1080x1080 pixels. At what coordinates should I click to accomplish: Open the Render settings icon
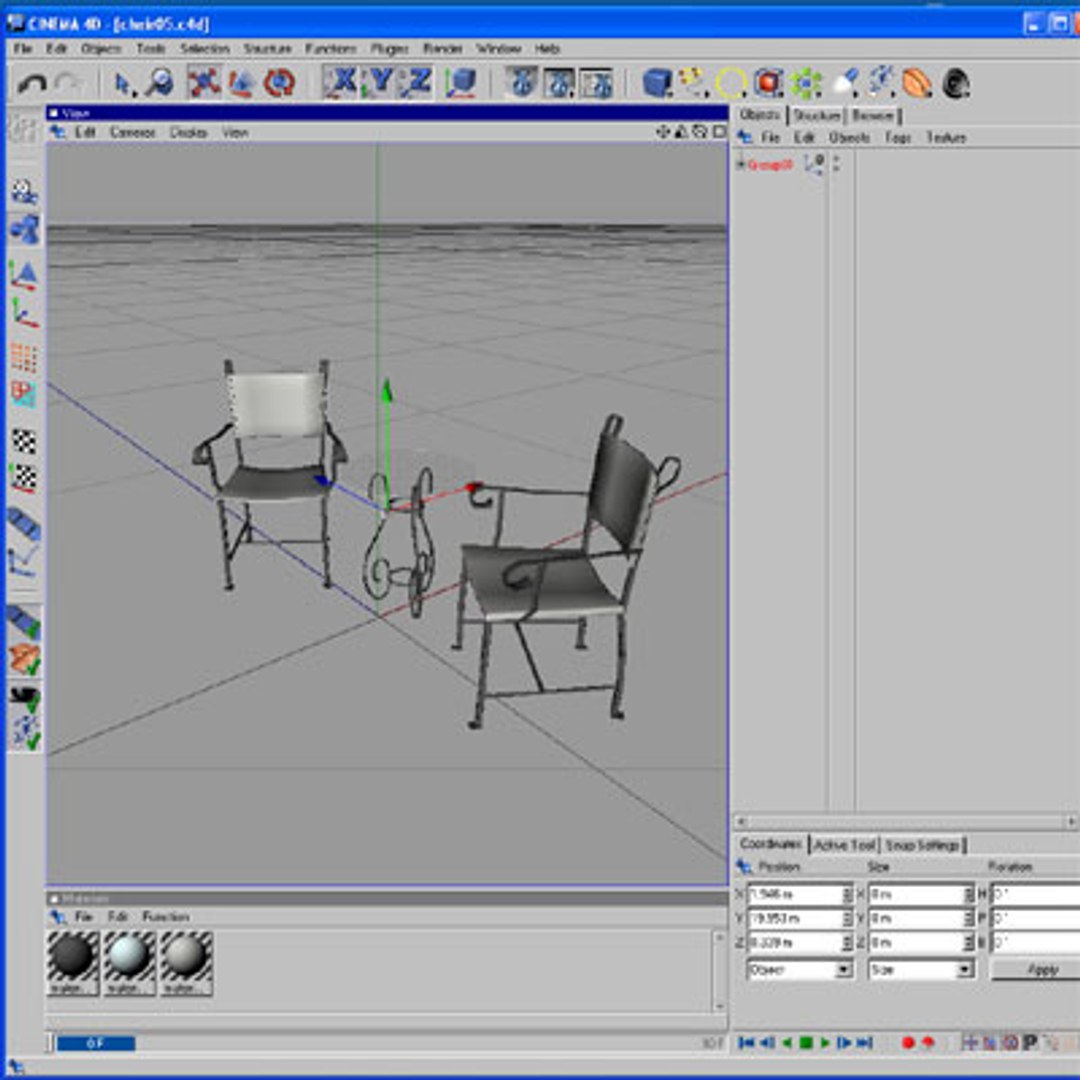[x=596, y=83]
